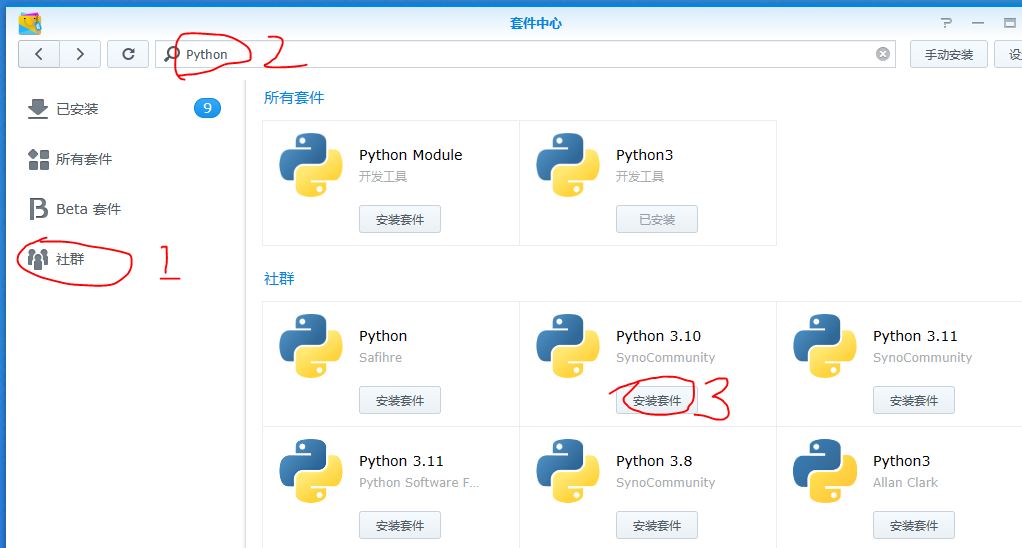Refresh the package list
This screenshot has width=1022, height=548.
(x=128, y=54)
